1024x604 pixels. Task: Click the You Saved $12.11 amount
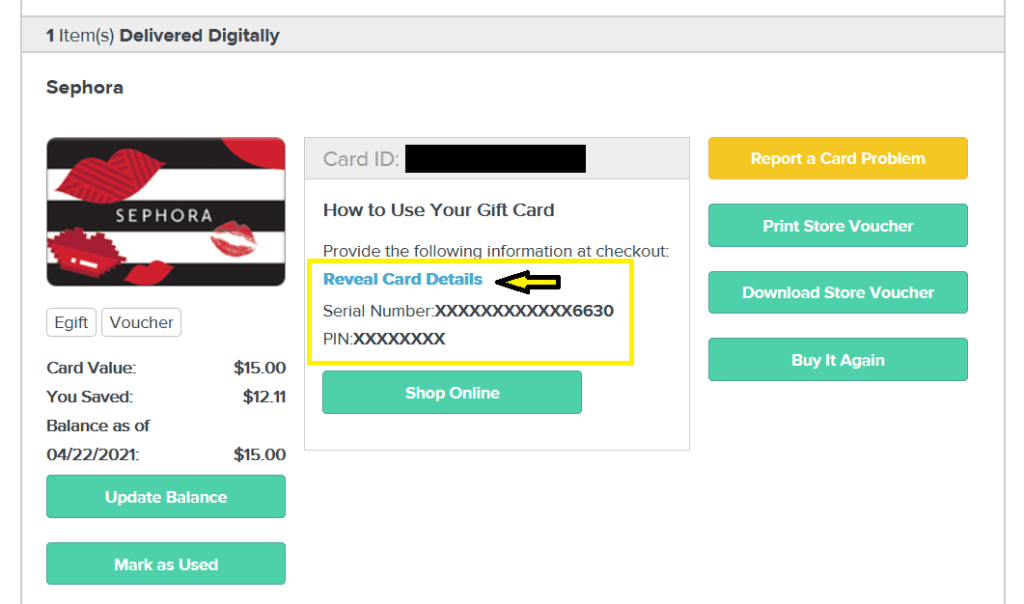click(x=264, y=397)
